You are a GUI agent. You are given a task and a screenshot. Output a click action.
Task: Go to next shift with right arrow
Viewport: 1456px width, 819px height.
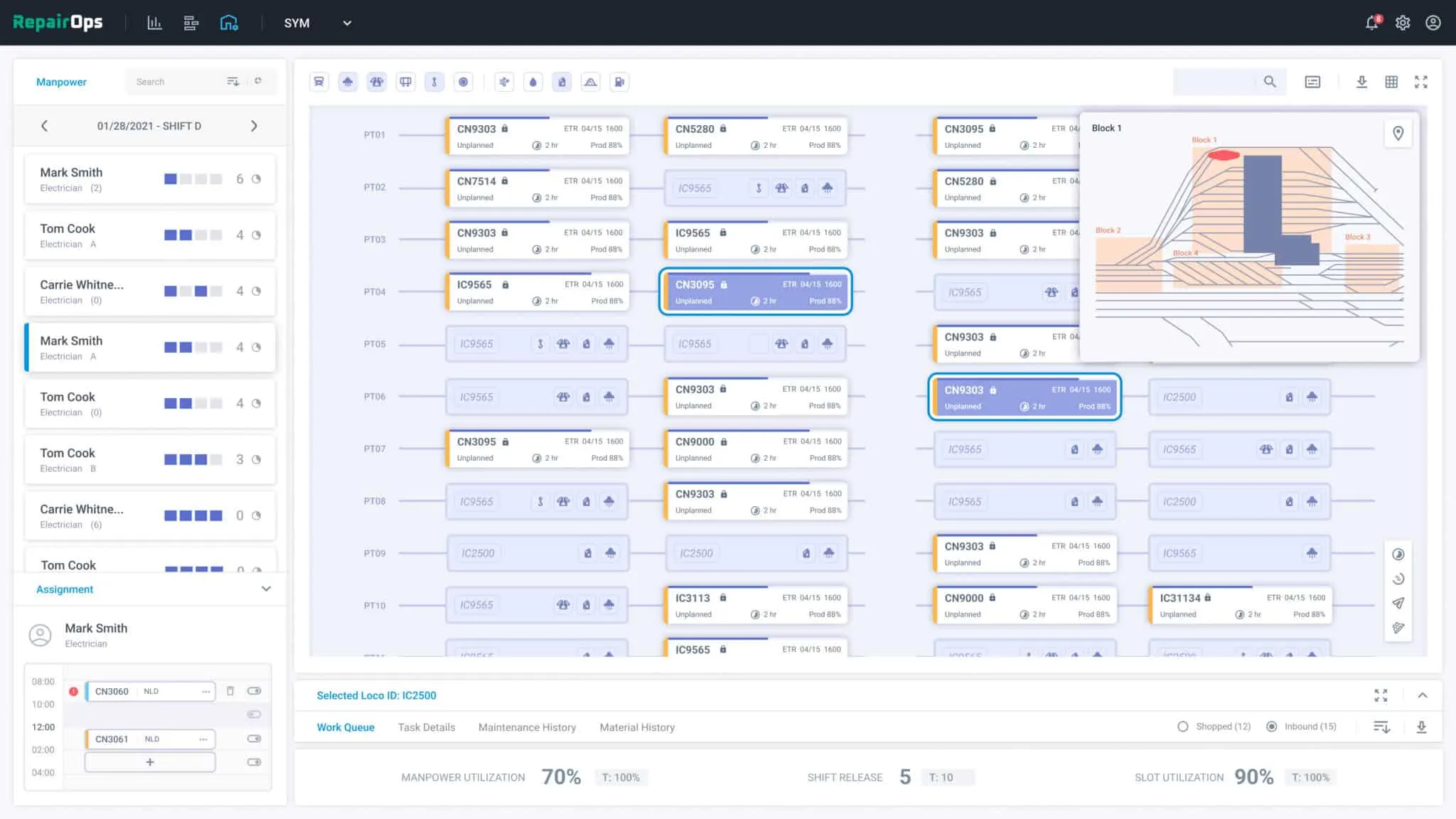(x=254, y=126)
